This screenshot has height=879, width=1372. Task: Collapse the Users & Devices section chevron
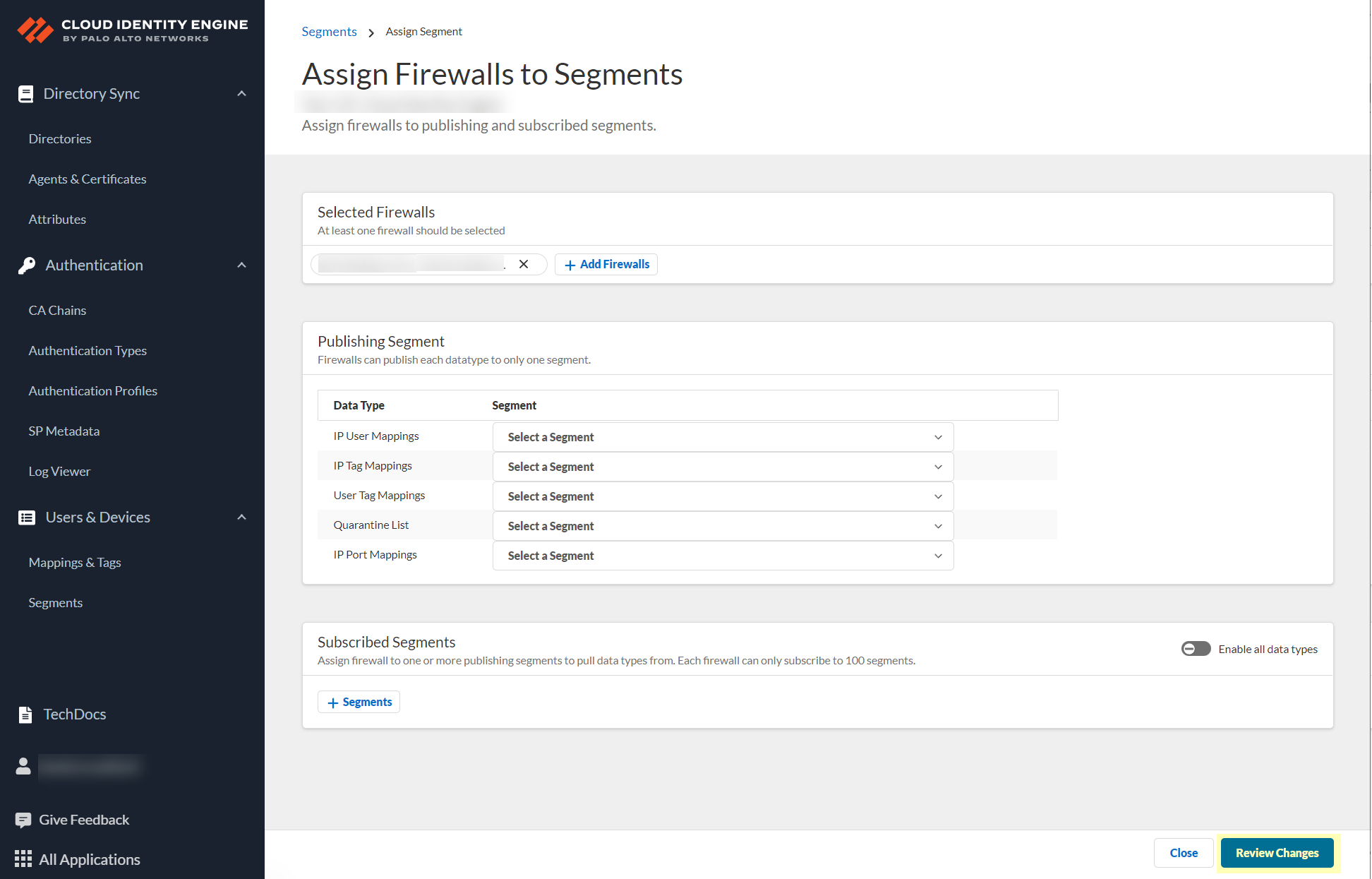(x=242, y=518)
